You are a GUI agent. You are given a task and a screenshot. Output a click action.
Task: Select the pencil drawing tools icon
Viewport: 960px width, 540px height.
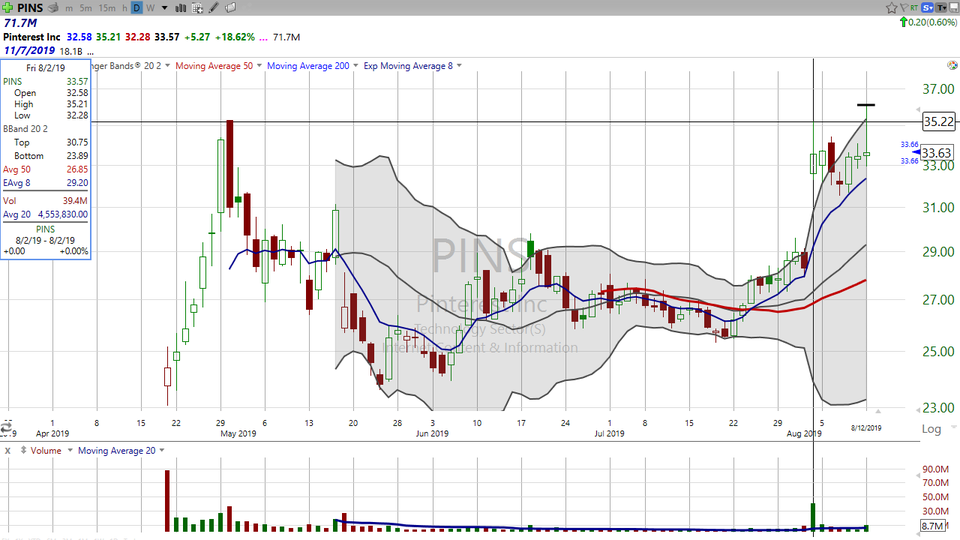[x=214, y=8]
